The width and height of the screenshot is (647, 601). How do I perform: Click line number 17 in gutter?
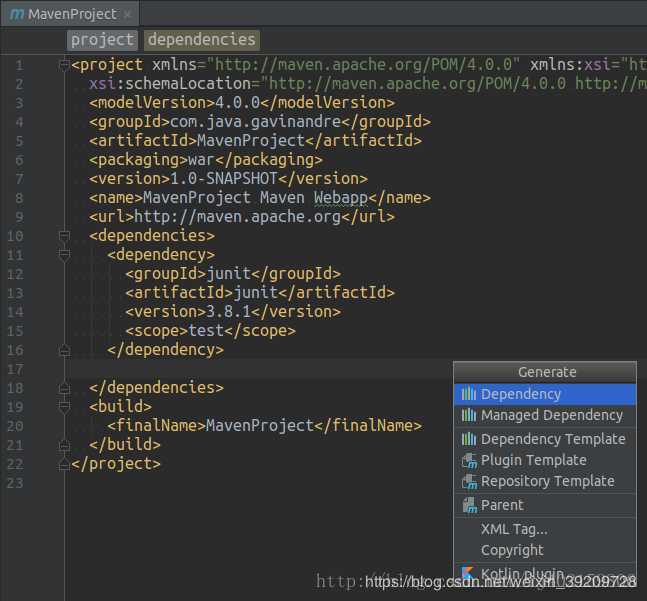(15, 369)
